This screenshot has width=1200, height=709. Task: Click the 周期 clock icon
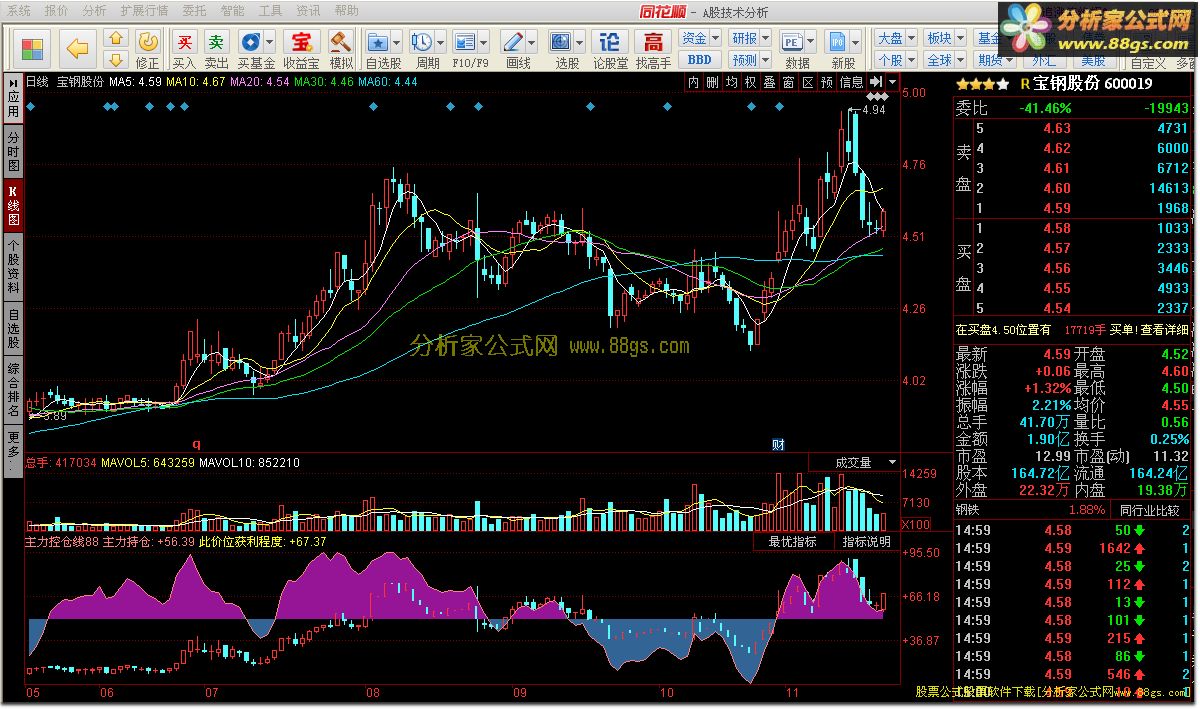(421, 41)
